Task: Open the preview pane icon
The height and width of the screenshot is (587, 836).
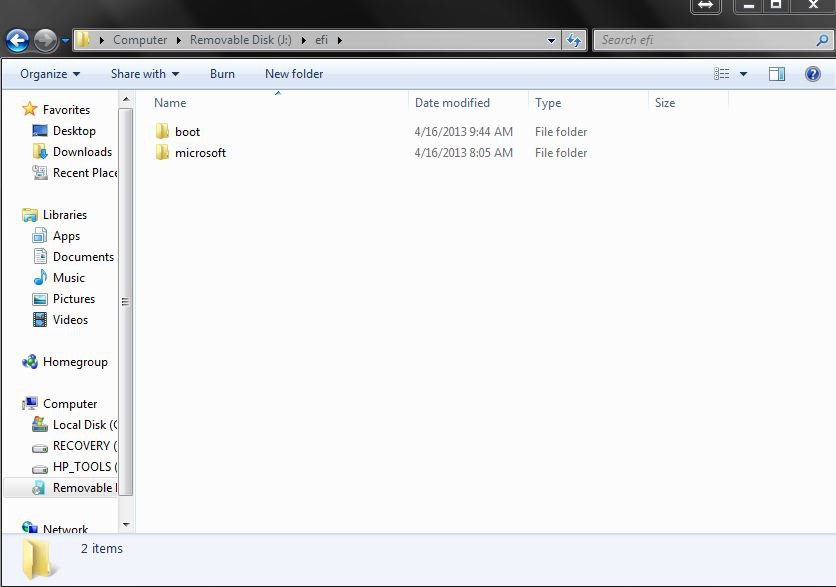Action: coord(776,73)
